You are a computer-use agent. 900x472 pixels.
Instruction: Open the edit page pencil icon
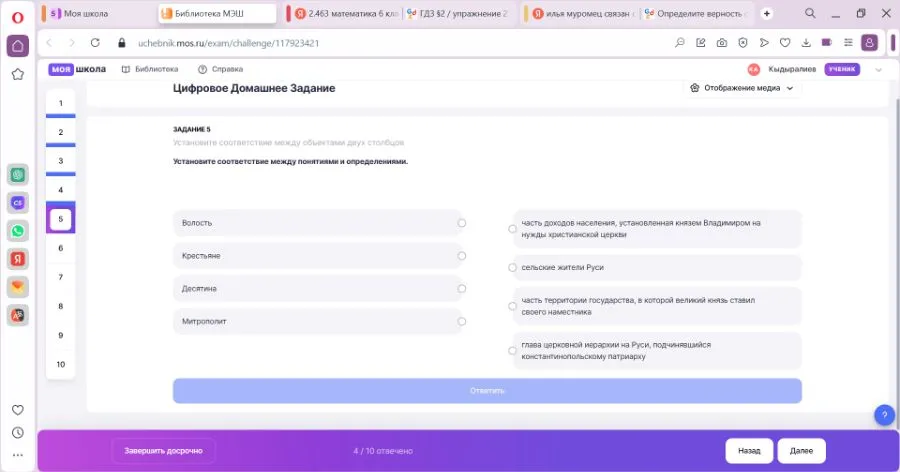coord(701,42)
